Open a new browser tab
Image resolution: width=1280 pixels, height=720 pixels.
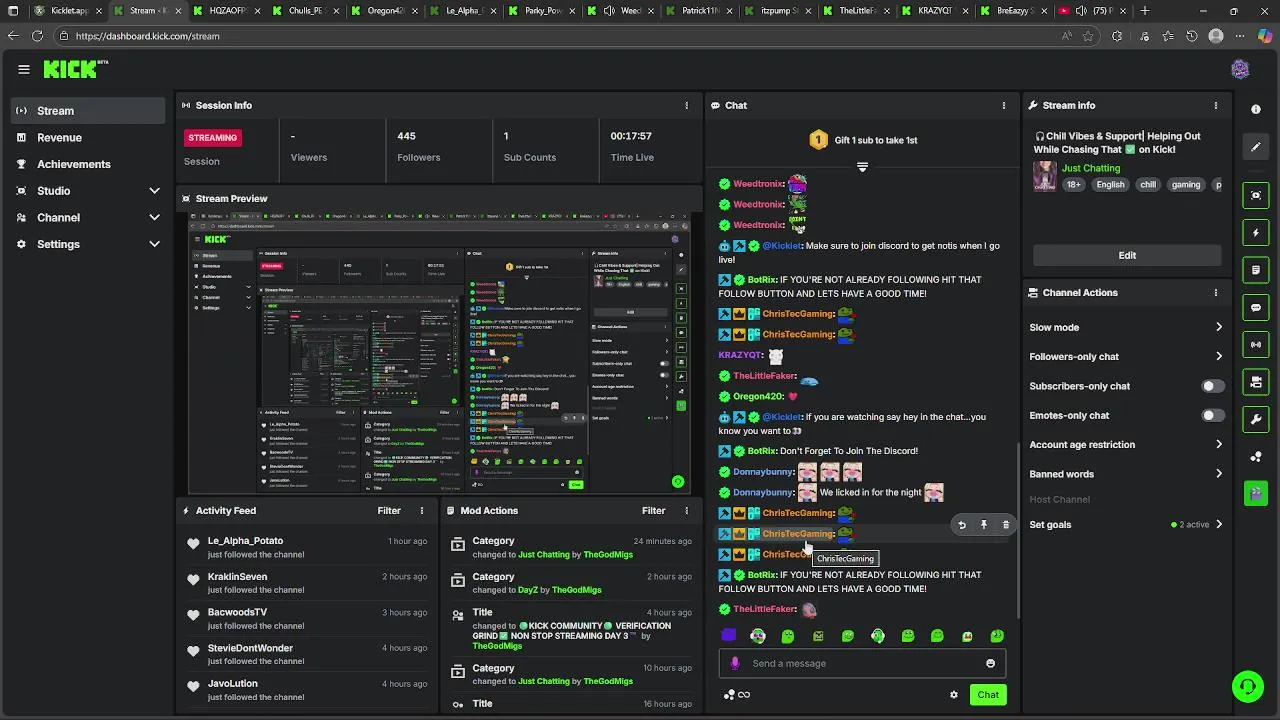[1145, 11]
